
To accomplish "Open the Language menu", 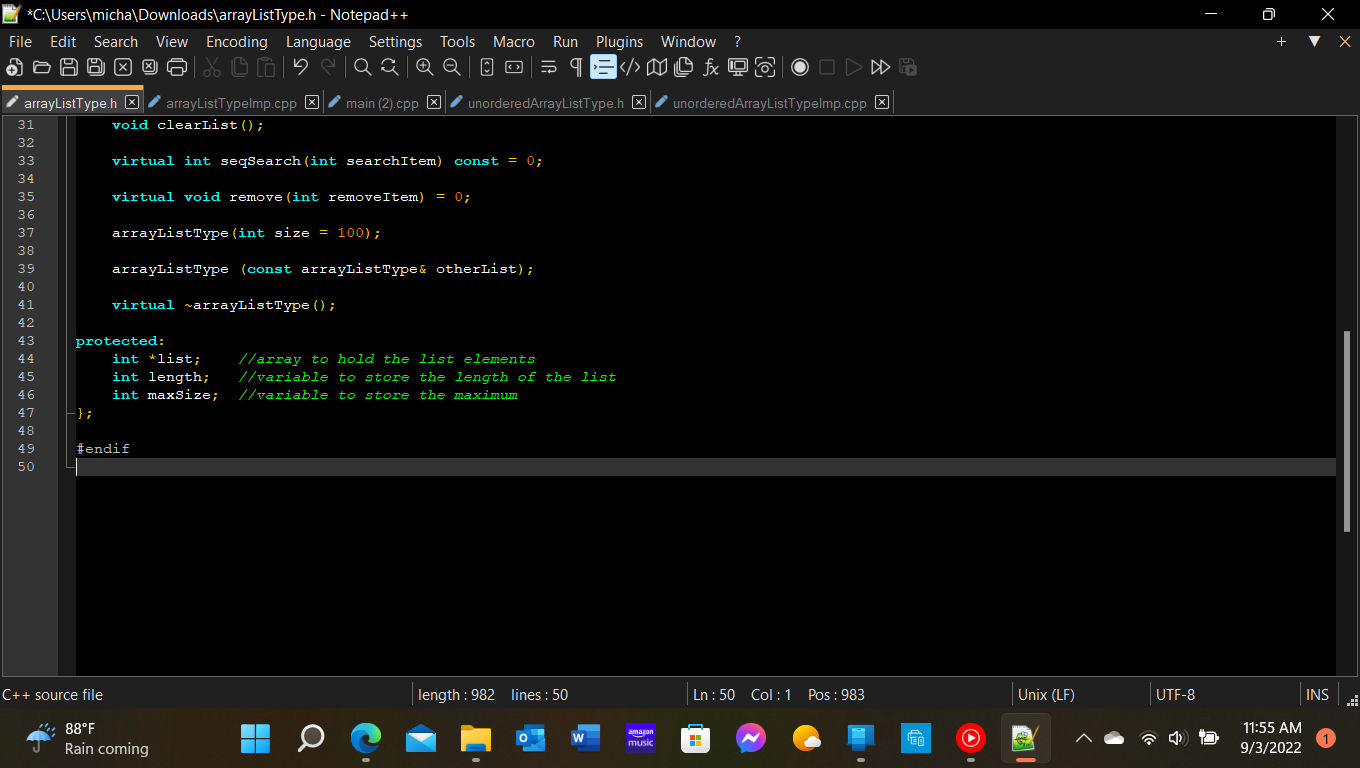I will 318,41.
